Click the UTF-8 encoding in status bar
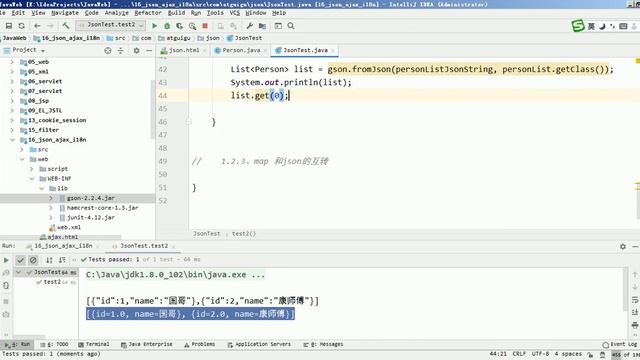 click(x=540, y=354)
